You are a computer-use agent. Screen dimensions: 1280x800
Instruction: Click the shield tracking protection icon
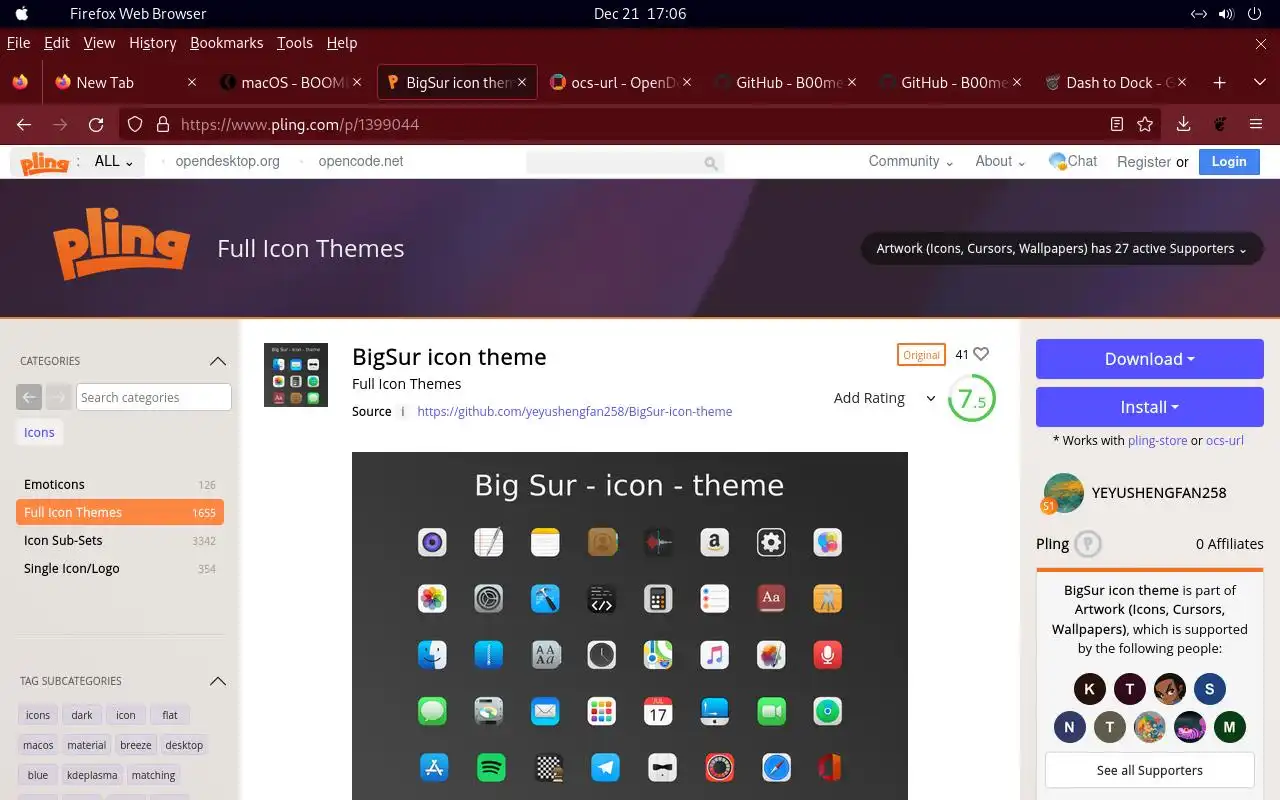[135, 125]
